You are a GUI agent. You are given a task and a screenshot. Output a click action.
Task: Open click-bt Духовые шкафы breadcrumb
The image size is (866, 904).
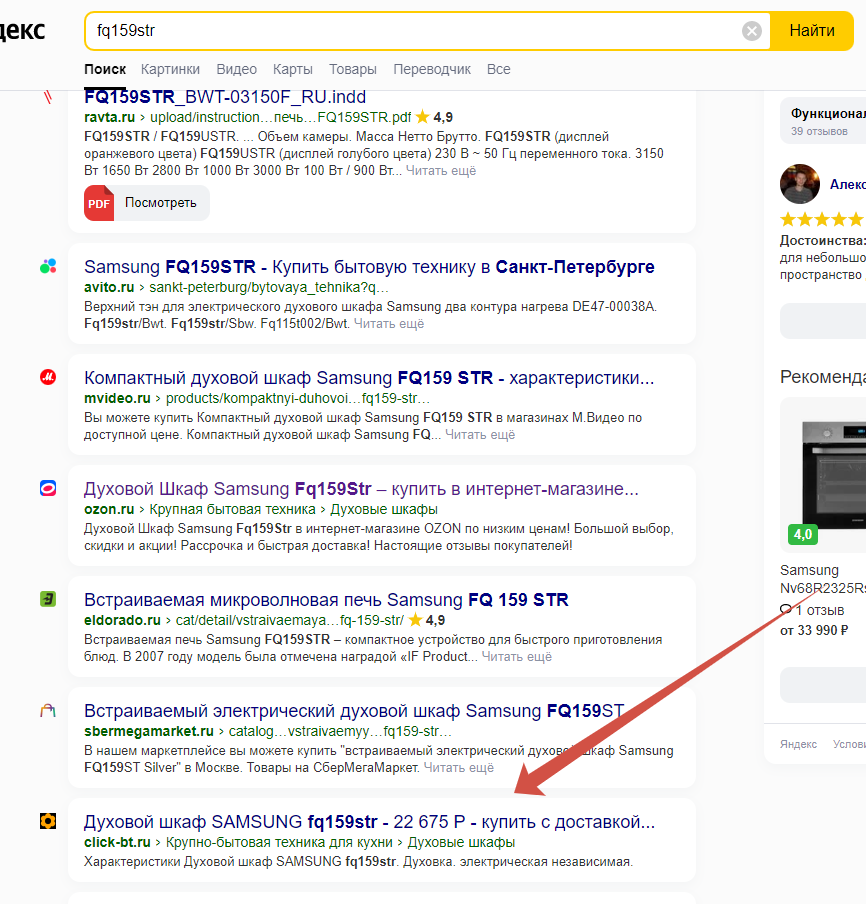click(461, 842)
